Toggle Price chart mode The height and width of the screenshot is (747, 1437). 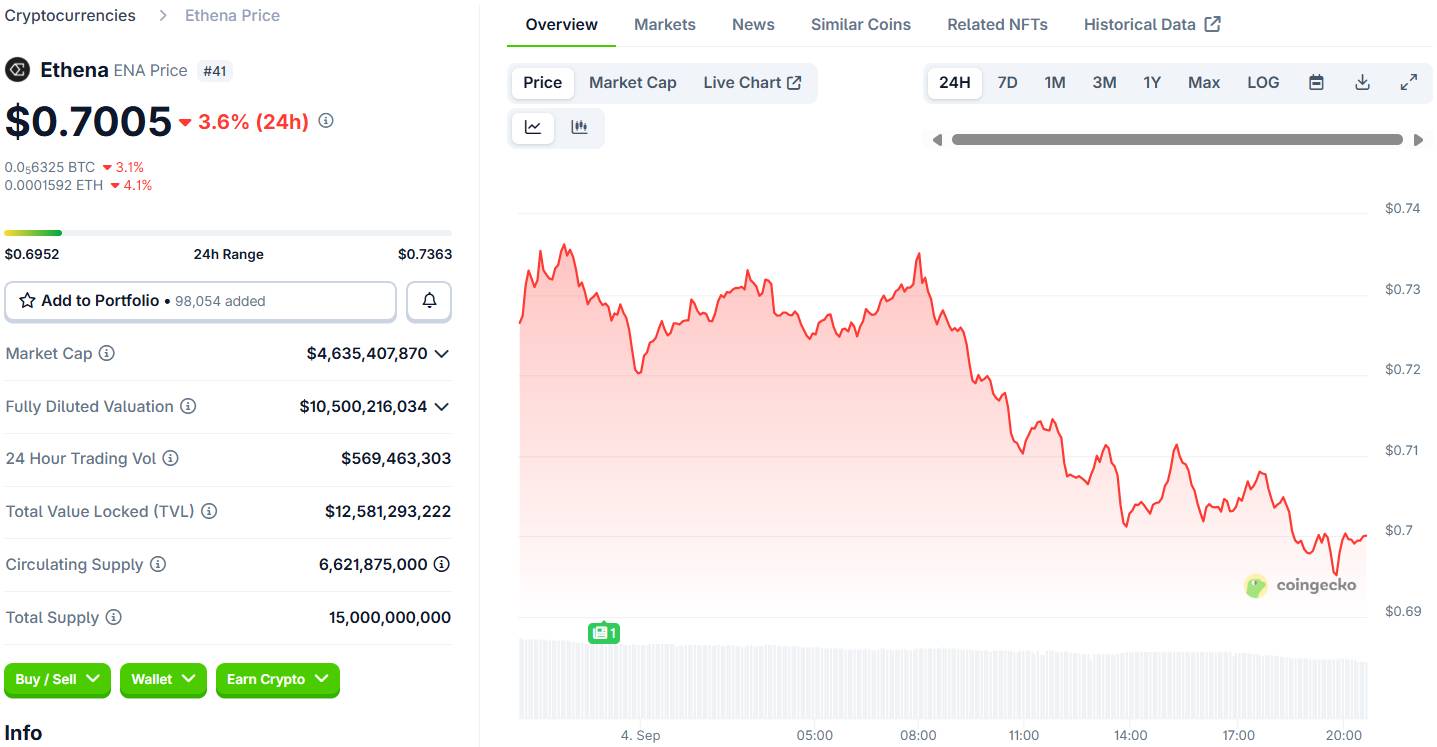[543, 83]
